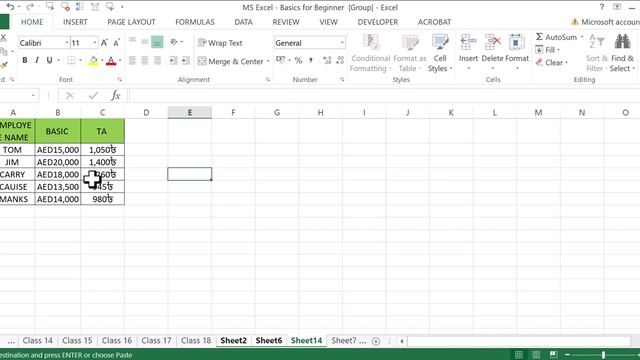
Task: Click Insert Function fx icon
Action: click(x=116, y=96)
